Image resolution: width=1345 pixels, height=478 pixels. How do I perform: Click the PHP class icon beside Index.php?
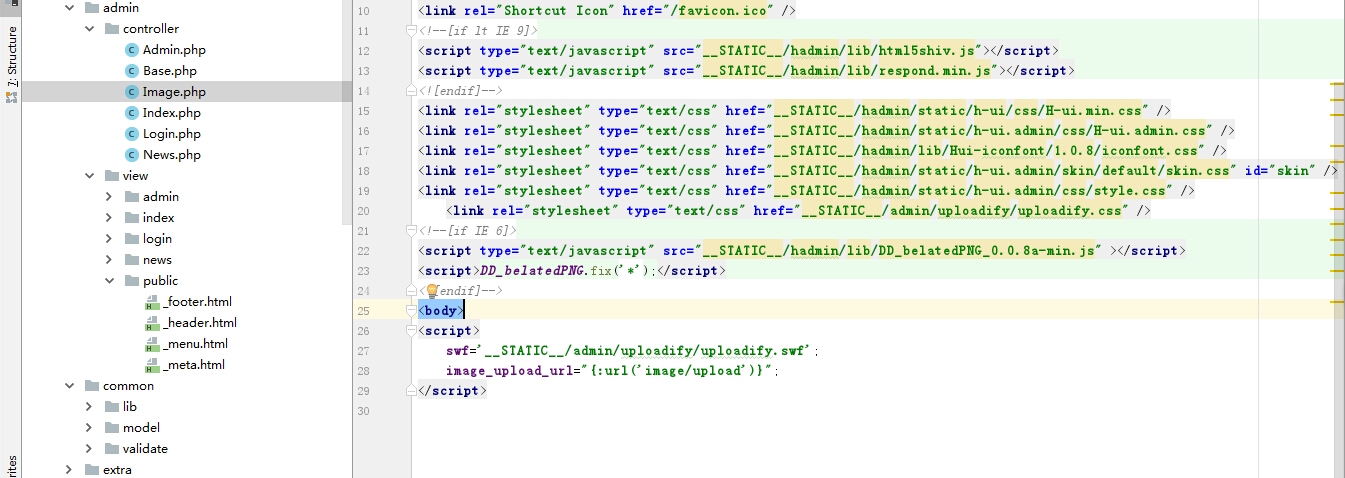[x=132, y=113]
